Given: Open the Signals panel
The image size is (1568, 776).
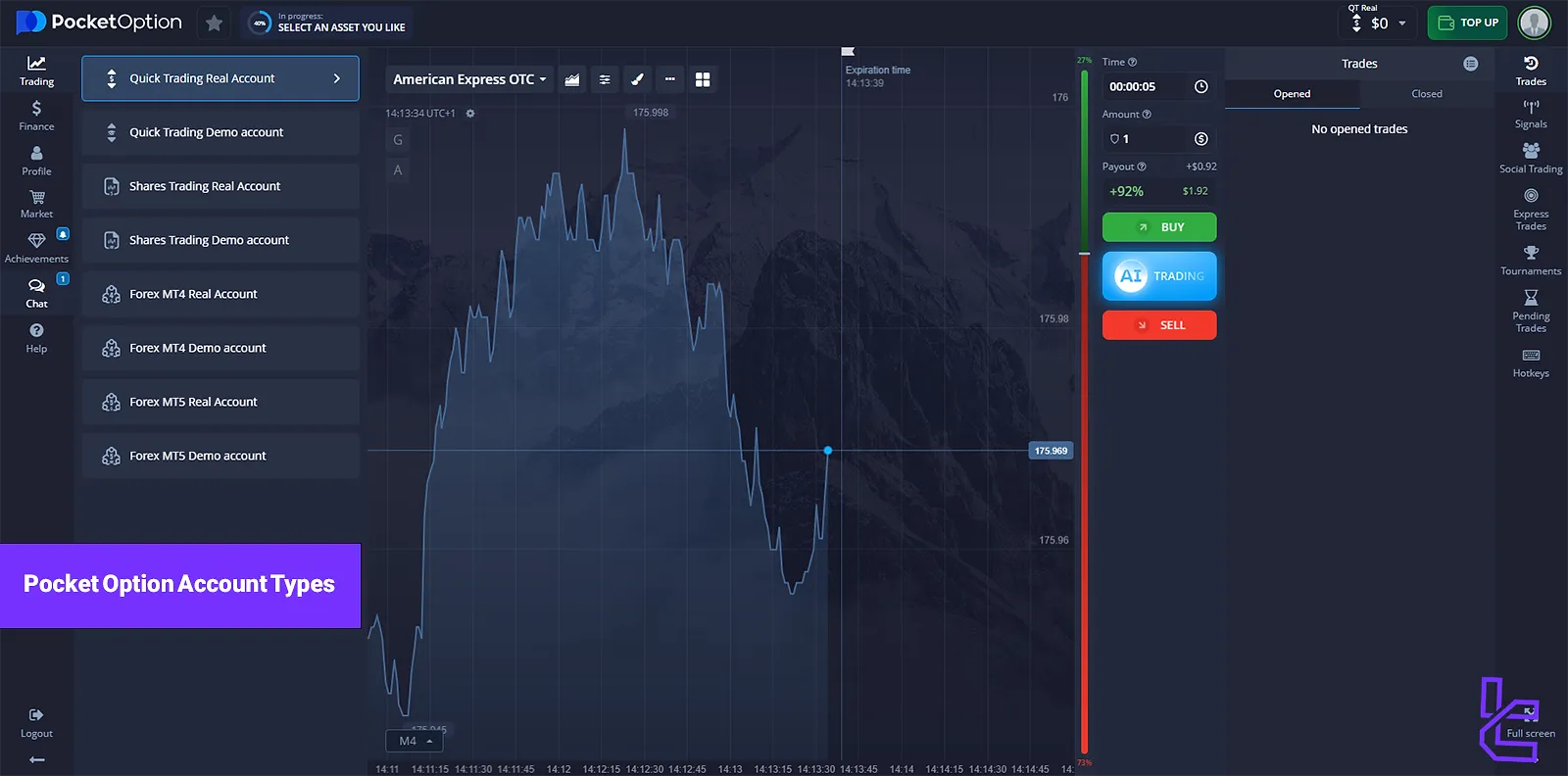Looking at the screenshot, I should pos(1531,114).
